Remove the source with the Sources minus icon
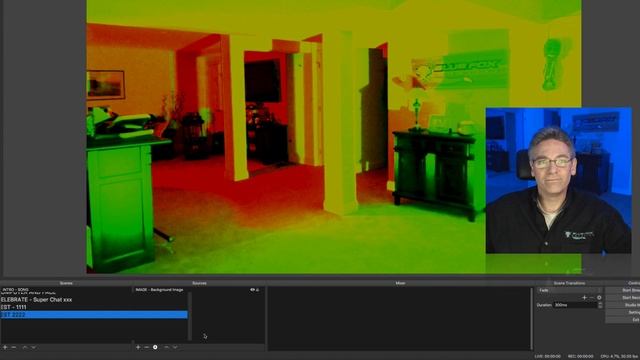Viewport: 640px width, 360px height. pyautogui.click(x=147, y=347)
